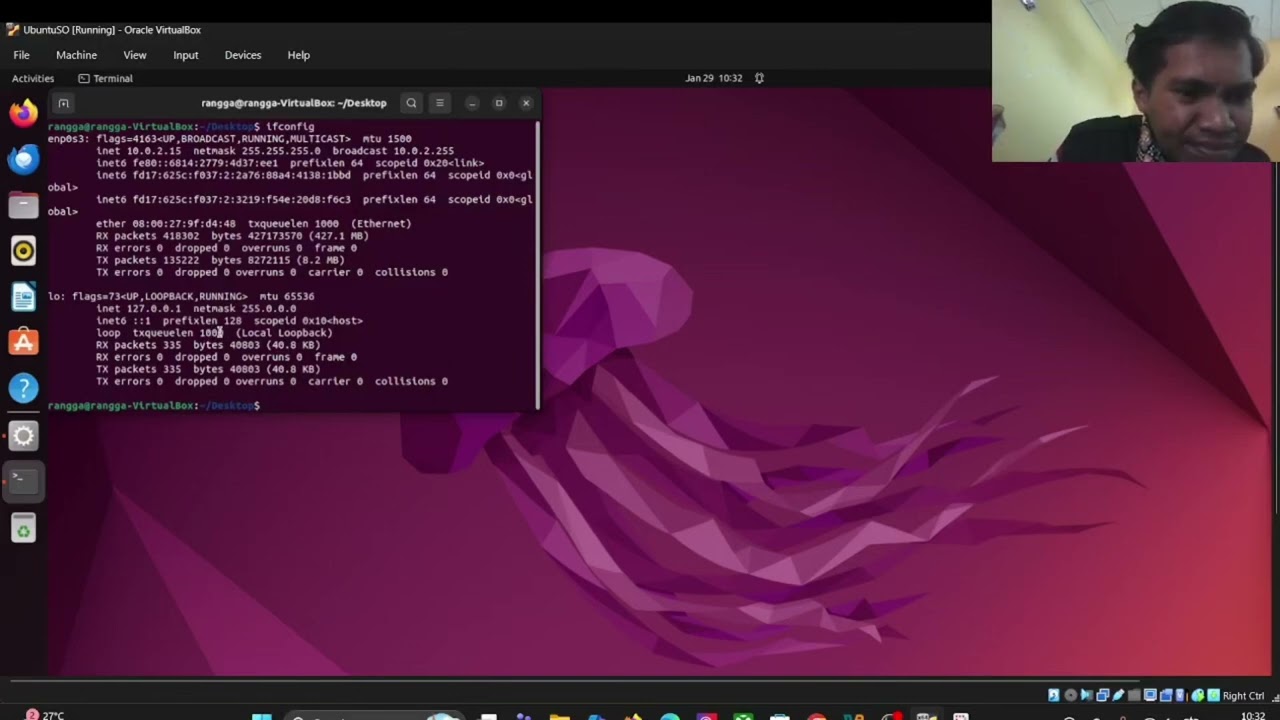Click the "inet 10.0.2.15" address text

(x=139, y=151)
